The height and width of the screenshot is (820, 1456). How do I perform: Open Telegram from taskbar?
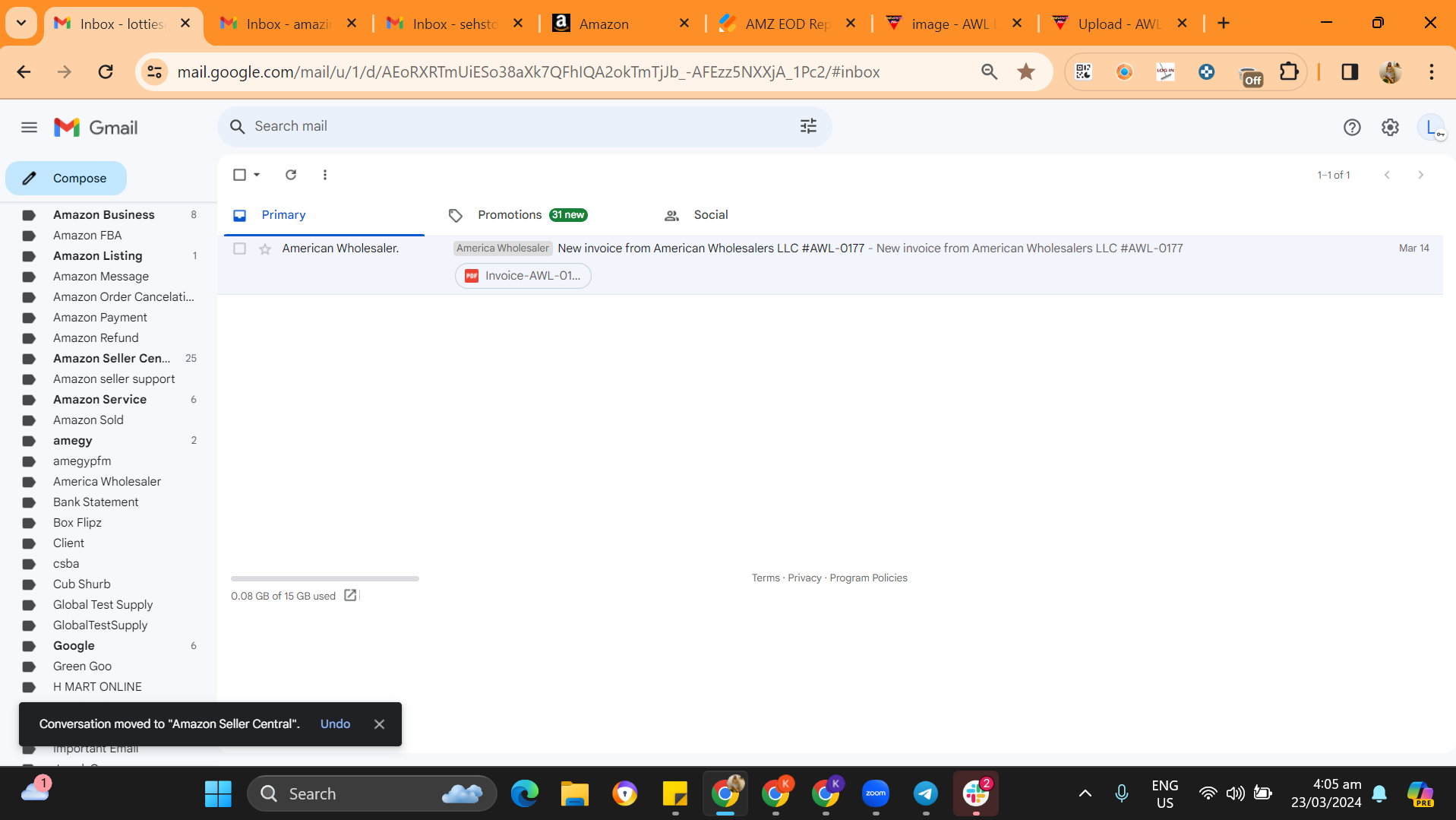(x=925, y=794)
